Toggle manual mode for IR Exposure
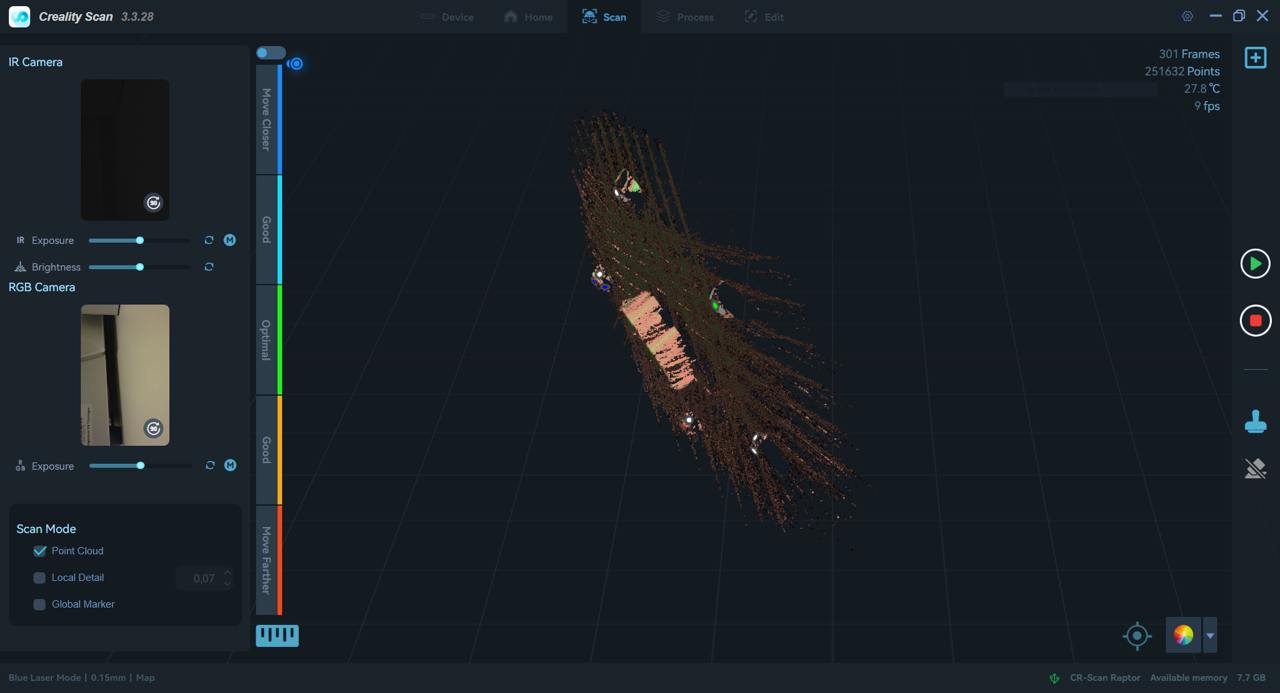This screenshot has height=693, width=1280. coord(229,240)
